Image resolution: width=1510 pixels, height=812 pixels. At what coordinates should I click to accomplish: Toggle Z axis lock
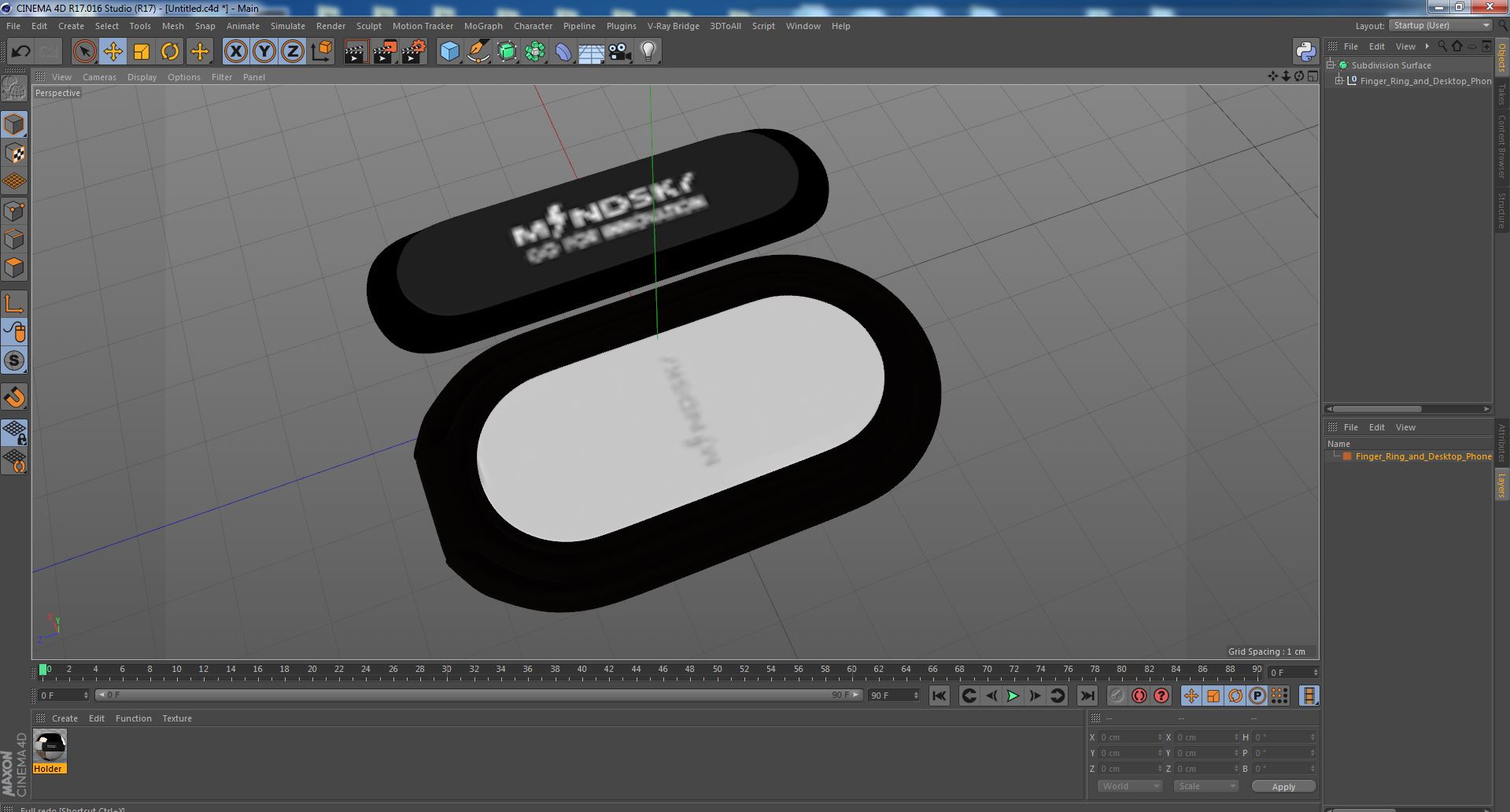tap(293, 52)
